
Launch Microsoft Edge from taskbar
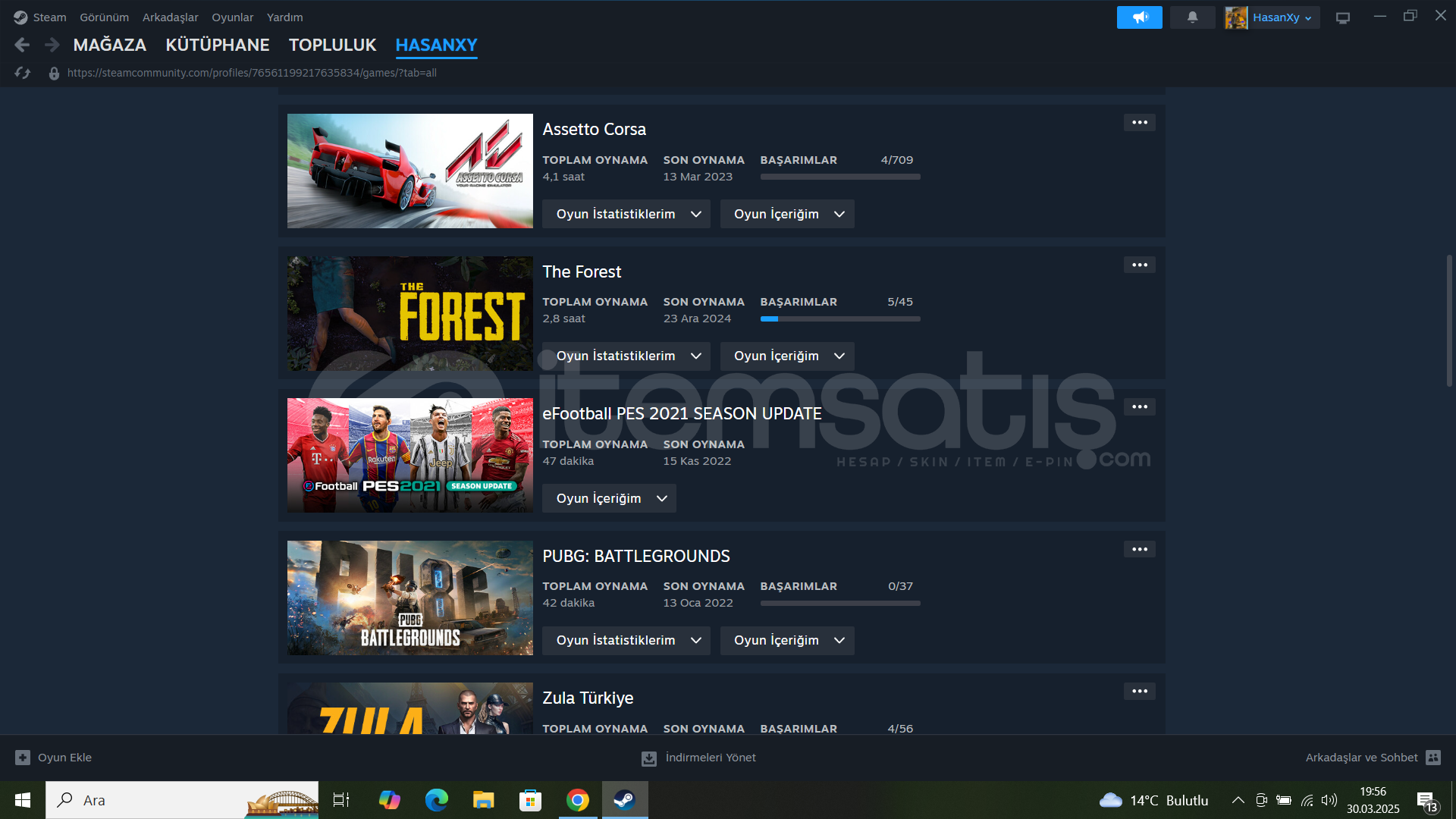coord(436,800)
